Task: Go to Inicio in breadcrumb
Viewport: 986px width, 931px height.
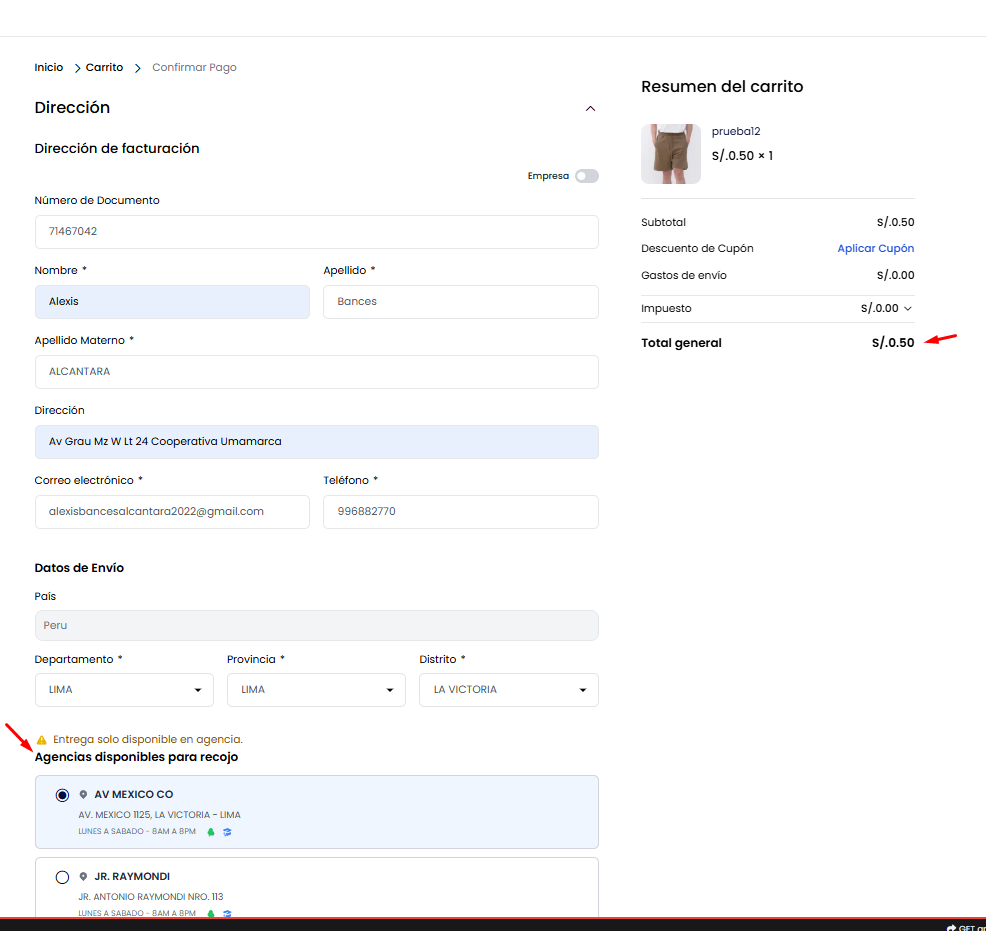Action: pos(48,68)
